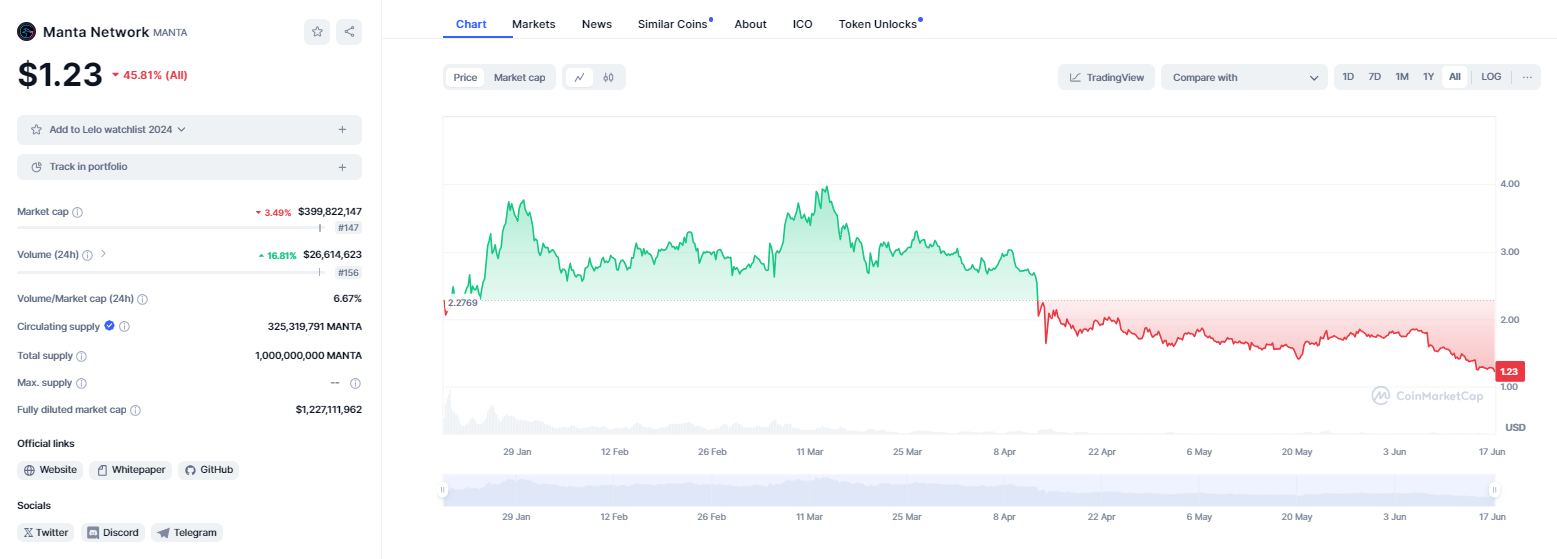Set chart range to 7D
This screenshot has width=1557, height=559.
1375,77
